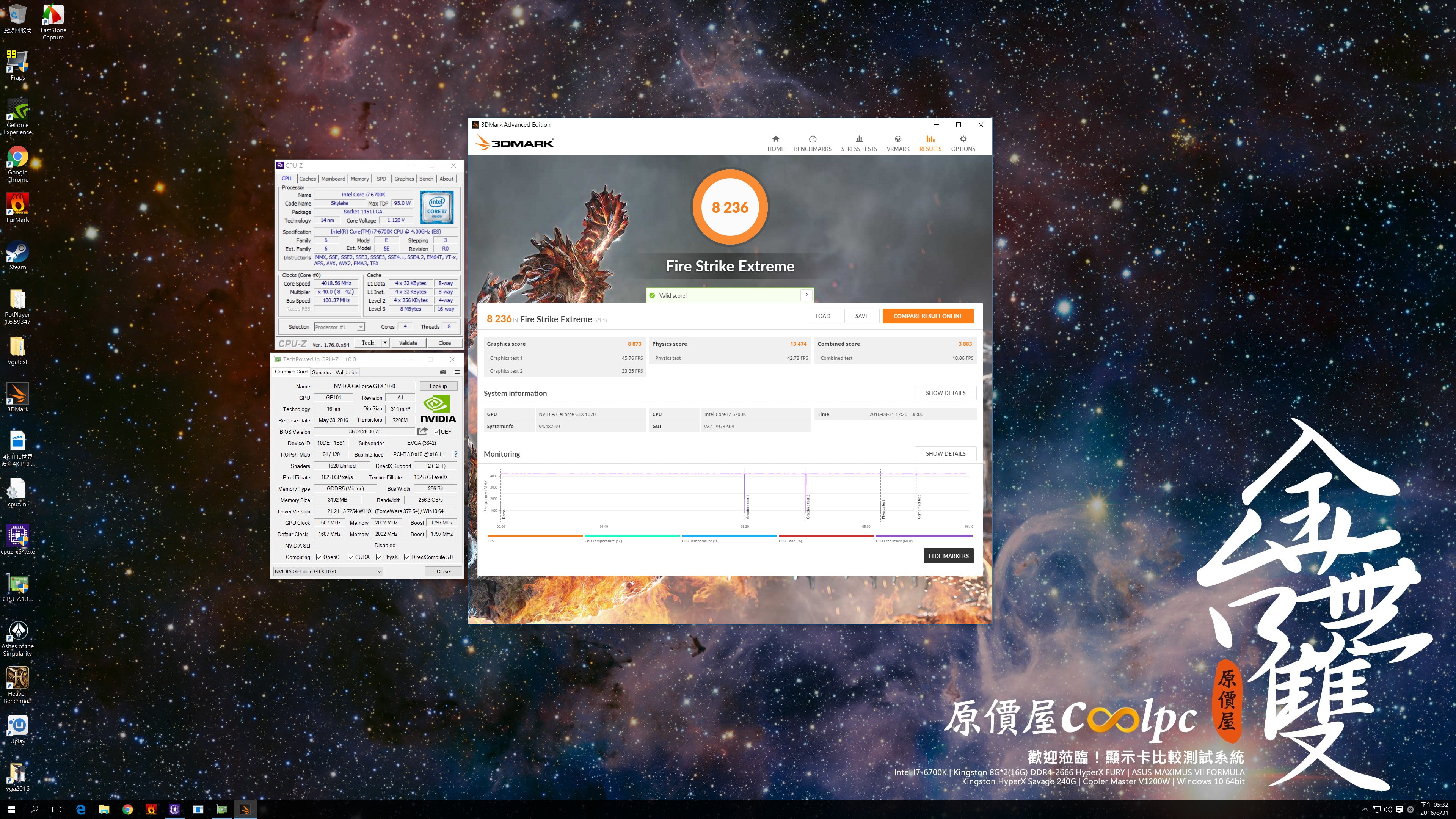
Task: Toggle DirectCompute 5.0 checkbox
Action: click(x=407, y=557)
